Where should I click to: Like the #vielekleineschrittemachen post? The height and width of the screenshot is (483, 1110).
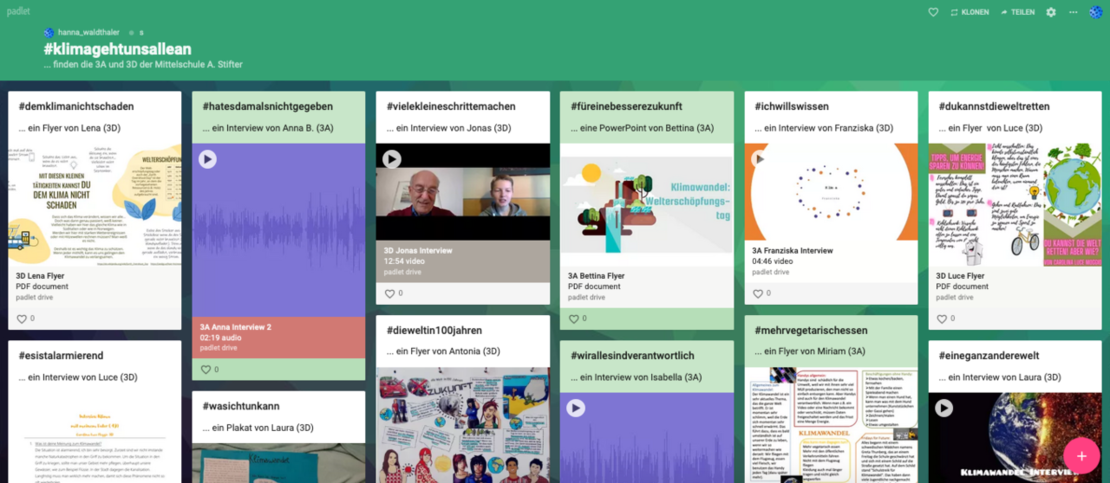coord(389,293)
